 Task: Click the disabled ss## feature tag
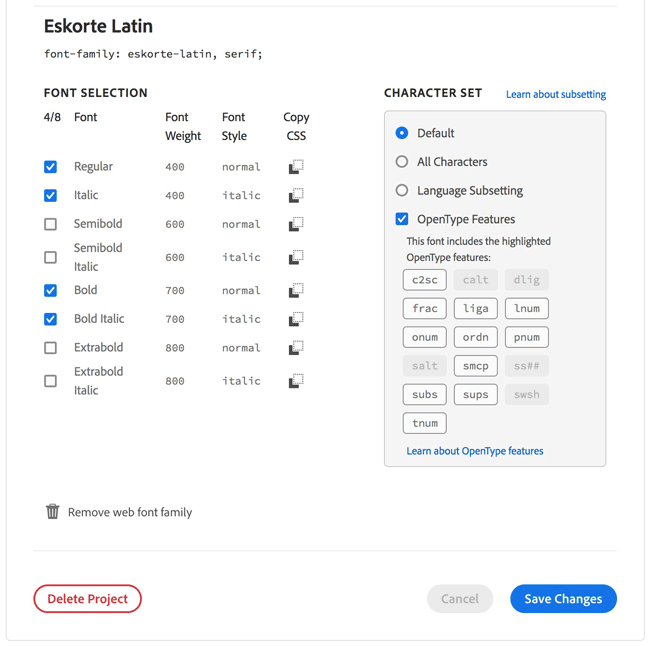527,366
